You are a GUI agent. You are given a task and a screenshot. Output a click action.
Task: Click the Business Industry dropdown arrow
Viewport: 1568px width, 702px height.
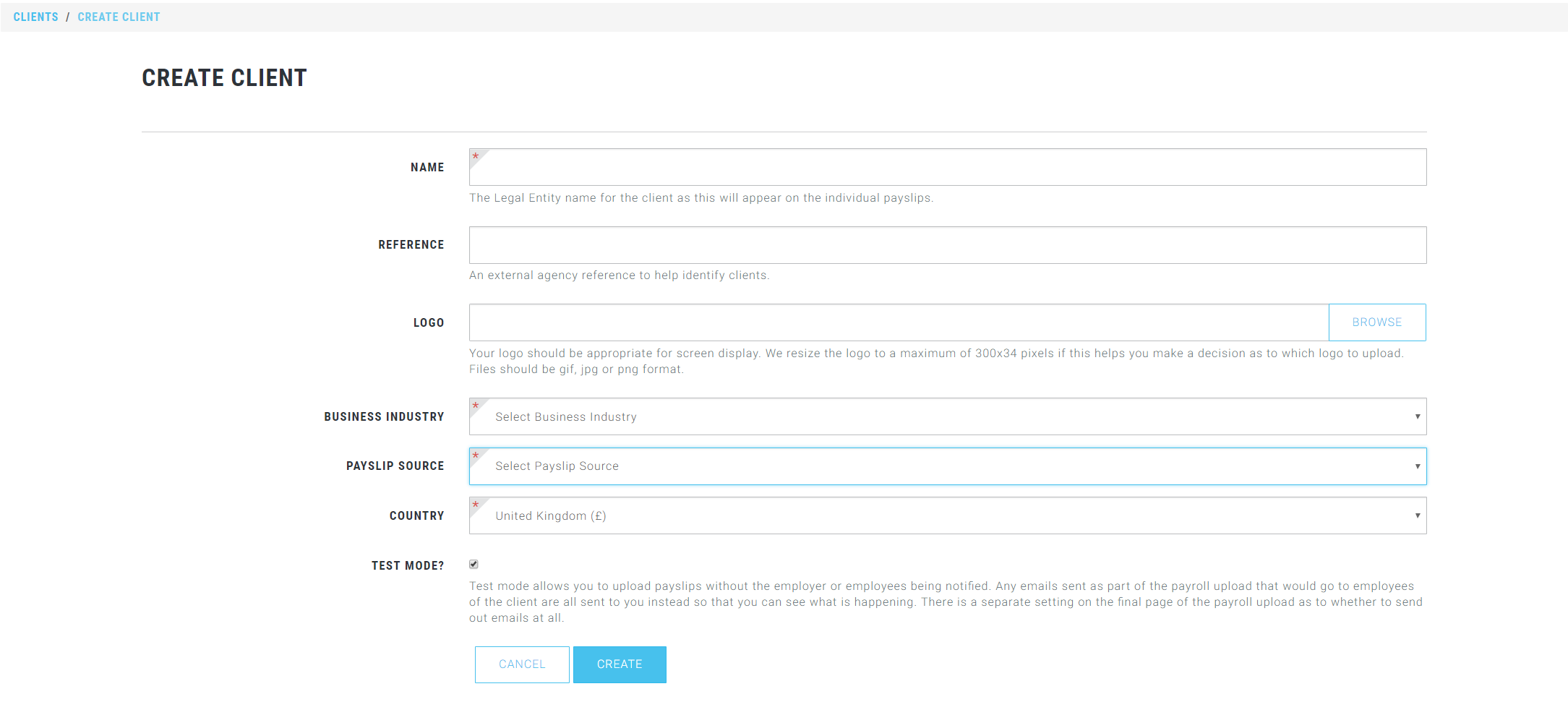pos(1416,416)
